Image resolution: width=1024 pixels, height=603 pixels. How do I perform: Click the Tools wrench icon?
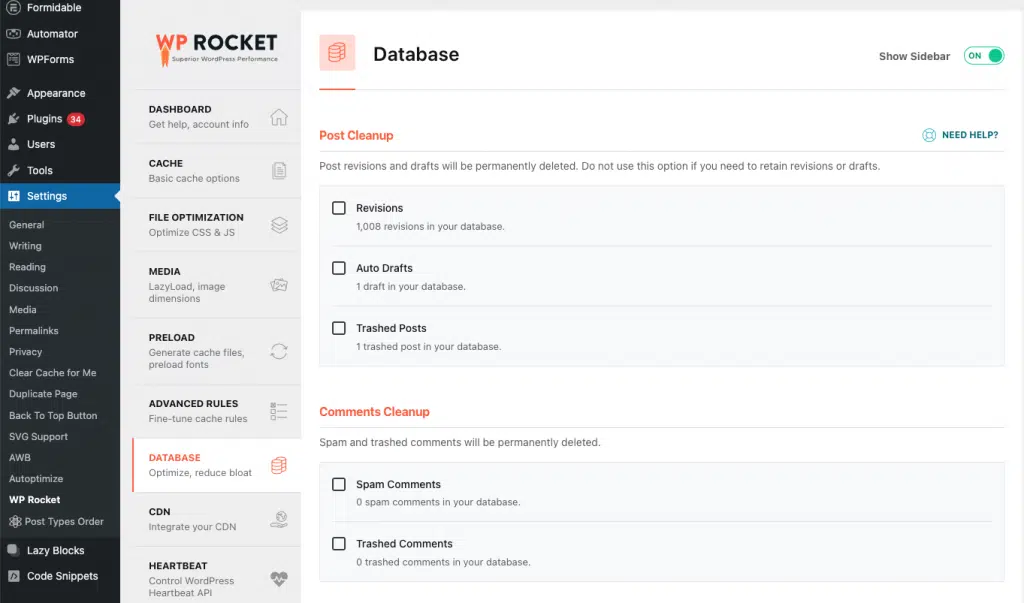point(13,170)
